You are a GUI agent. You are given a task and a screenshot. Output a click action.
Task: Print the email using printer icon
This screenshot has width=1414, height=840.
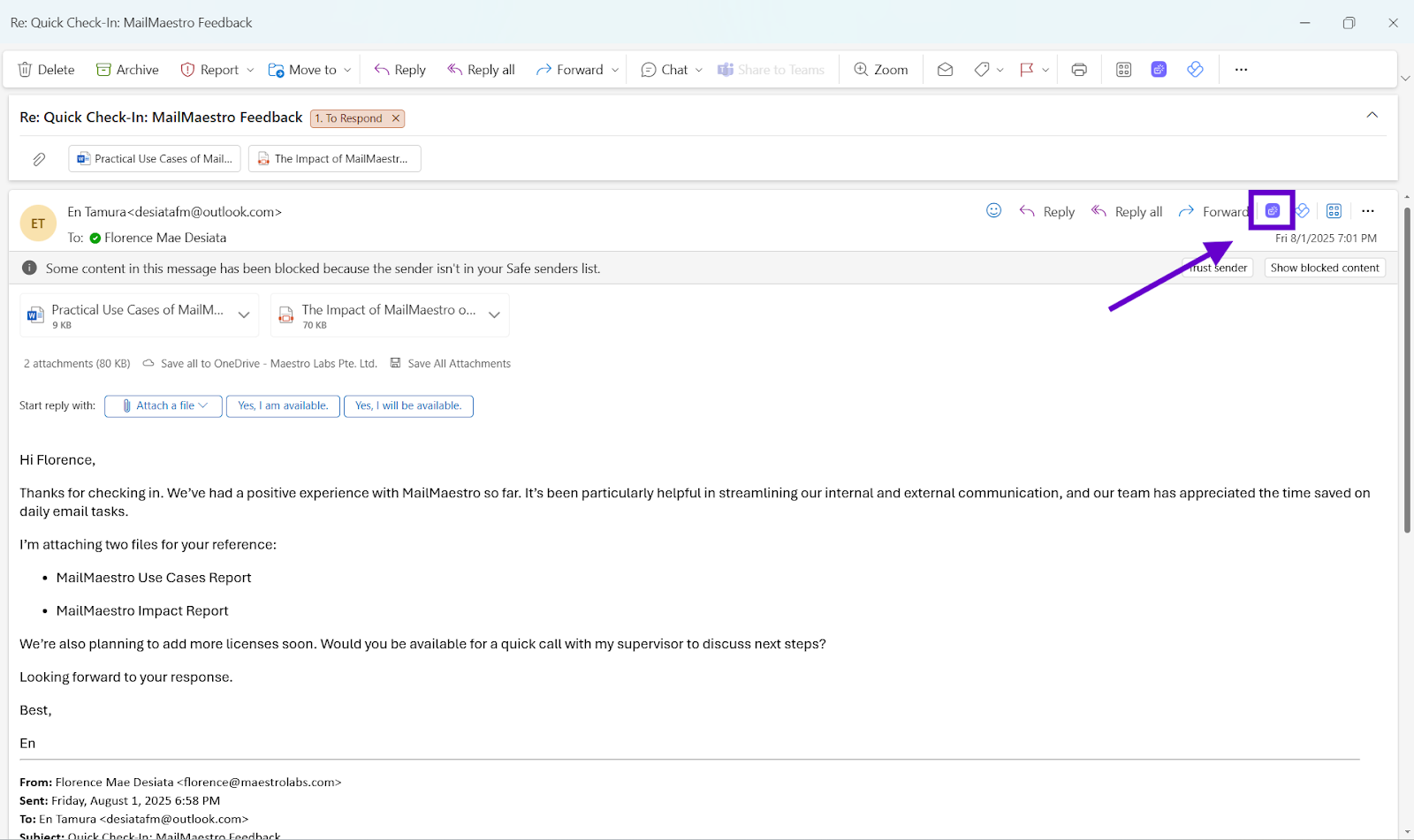[x=1079, y=70]
